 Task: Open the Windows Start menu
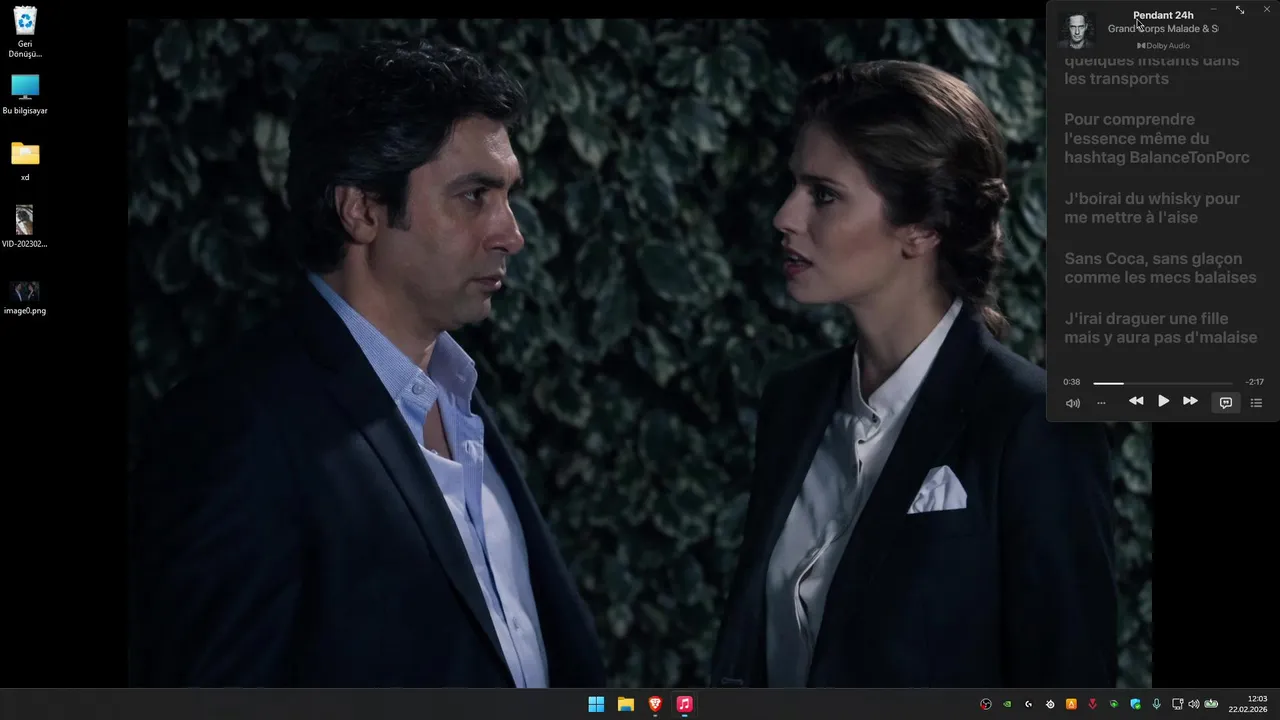(596, 704)
